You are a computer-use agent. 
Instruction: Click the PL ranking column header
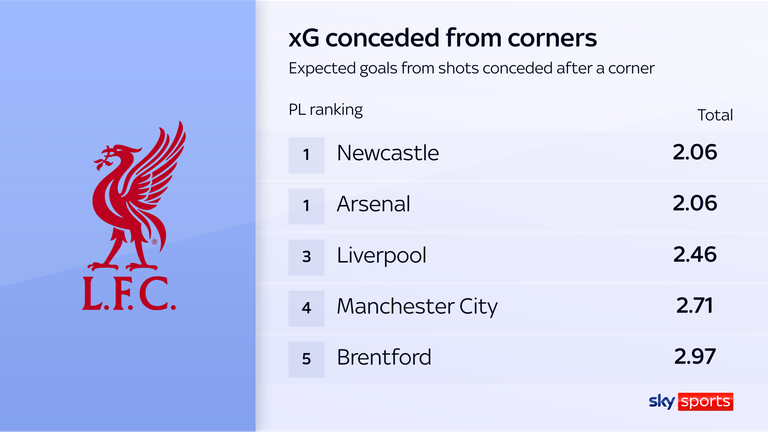pyautogui.click(x=325, y=109)
